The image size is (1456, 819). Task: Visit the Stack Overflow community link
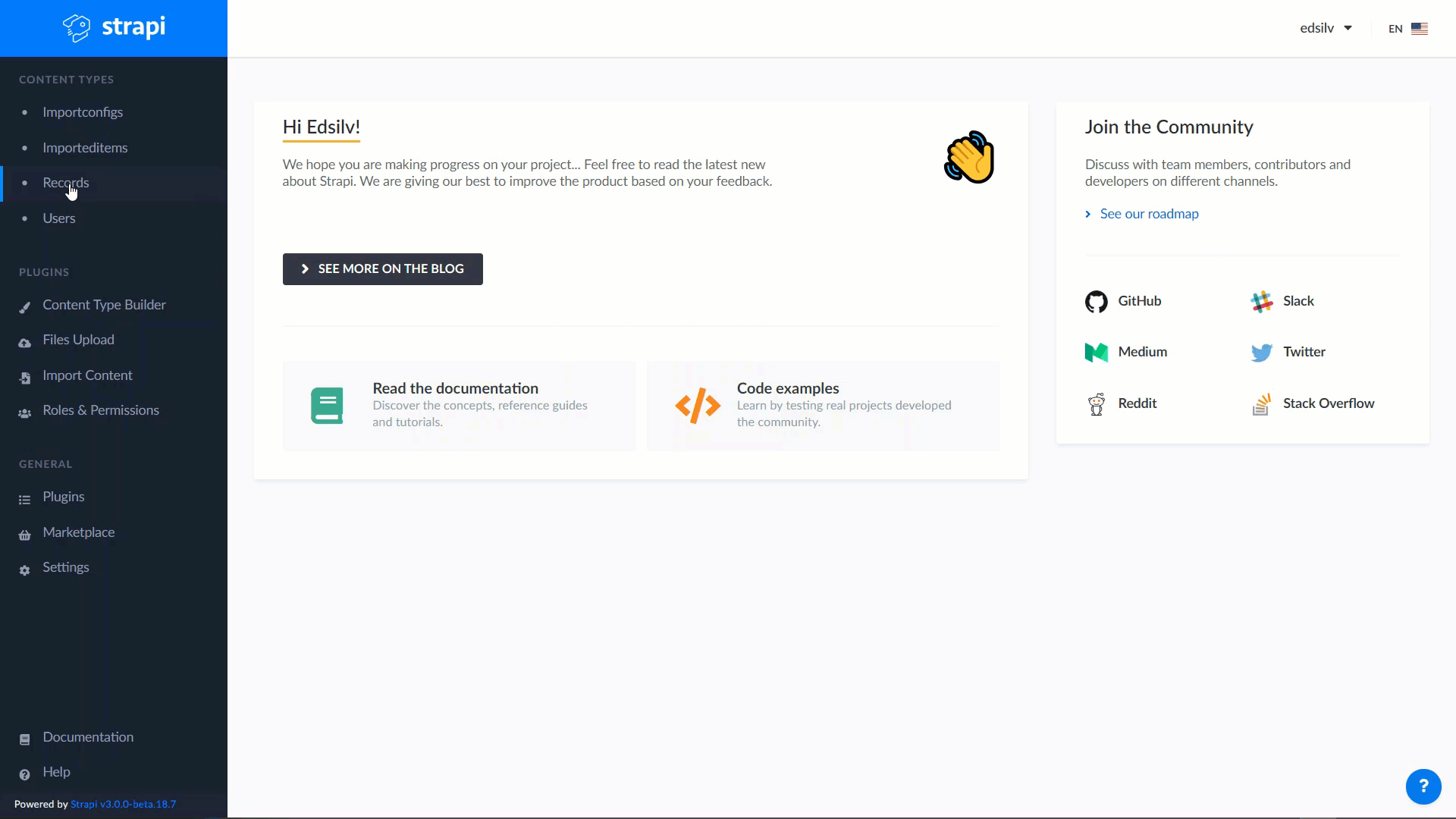[x=1313, y=404]
